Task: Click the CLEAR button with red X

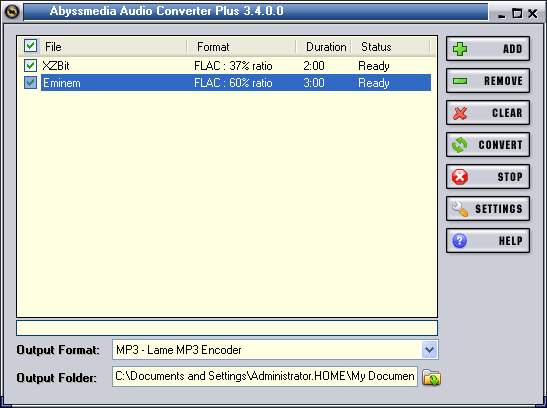Action: tap(488, 113)
